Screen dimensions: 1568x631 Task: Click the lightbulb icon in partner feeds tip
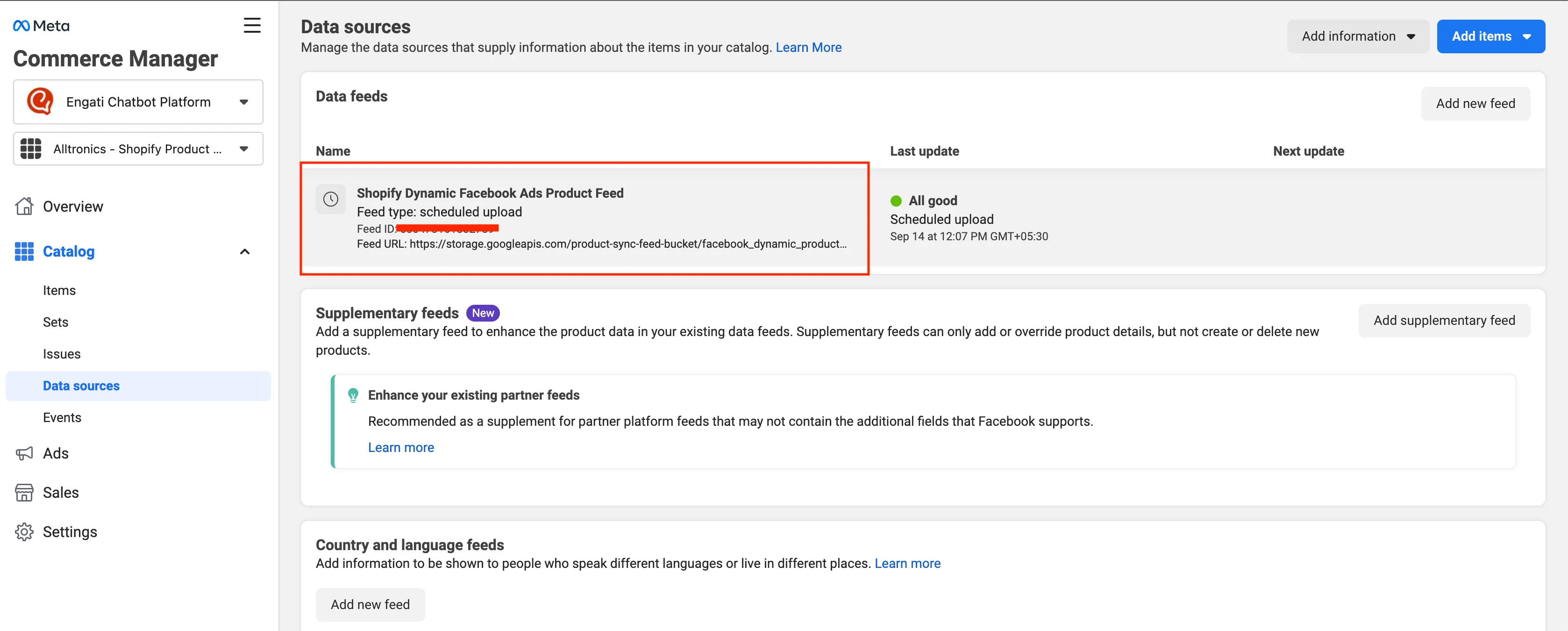click(353, 395)
